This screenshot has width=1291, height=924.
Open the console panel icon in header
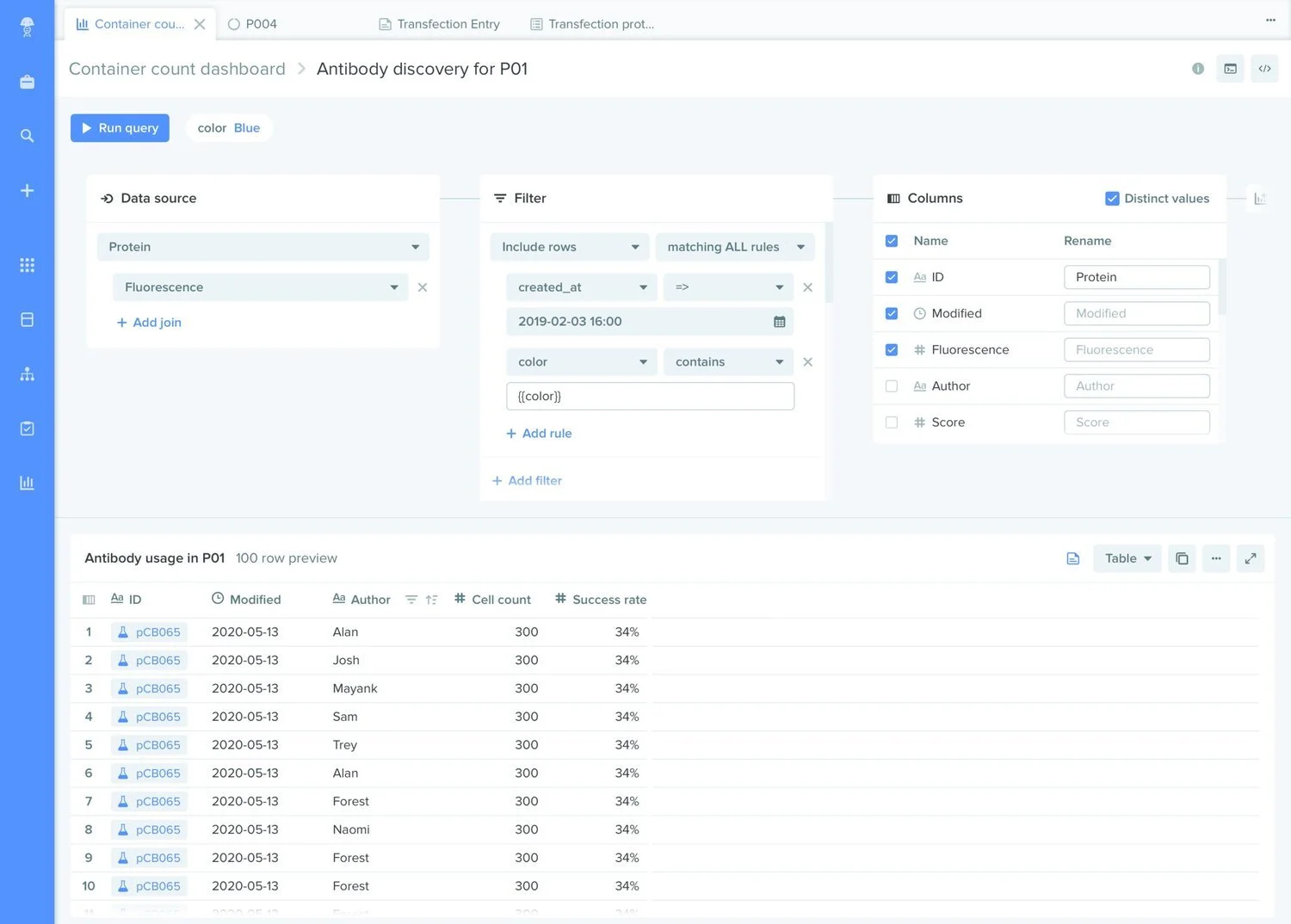(x=1231, y=69)
